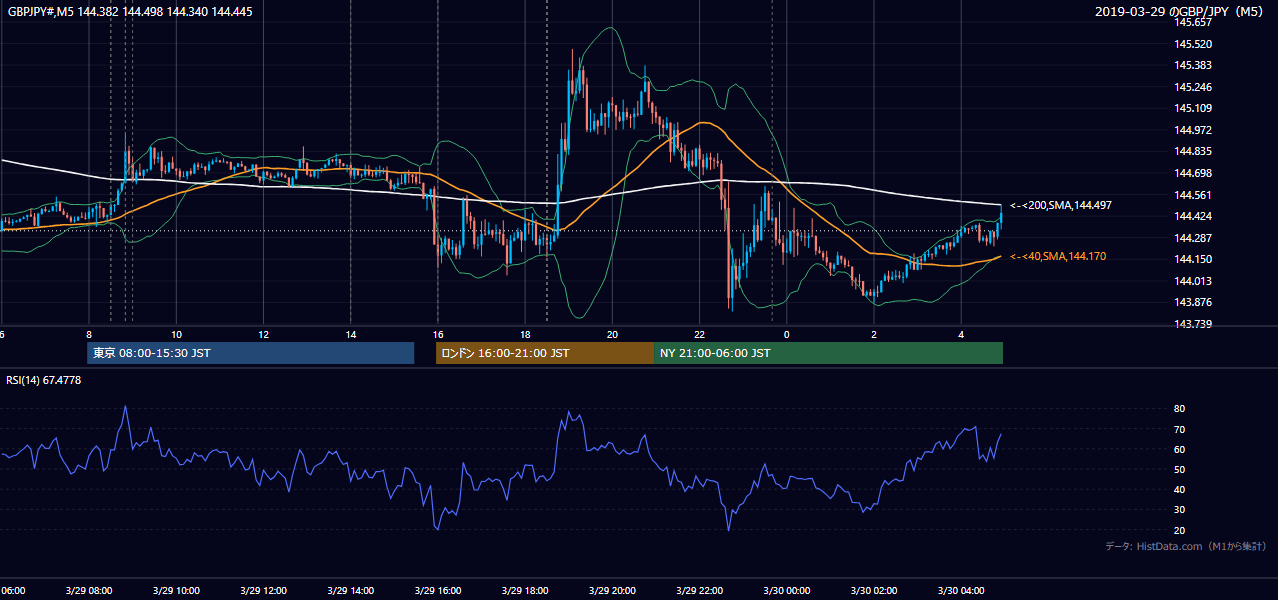The height and width of the screenshot is (600, 1278).
Task: Click hour tick '16' under the price chart
Action: pos(438,334)
